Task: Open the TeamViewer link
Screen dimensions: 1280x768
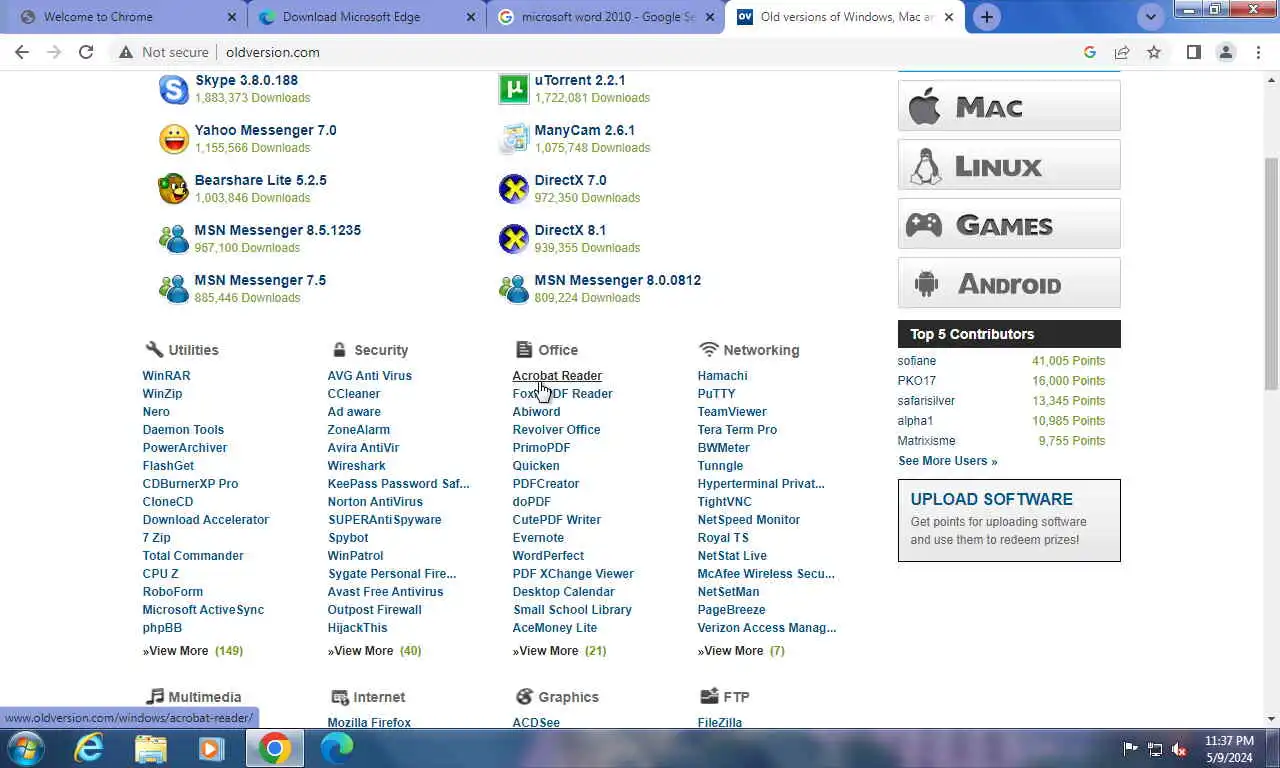Action: (x=732, y=412)
